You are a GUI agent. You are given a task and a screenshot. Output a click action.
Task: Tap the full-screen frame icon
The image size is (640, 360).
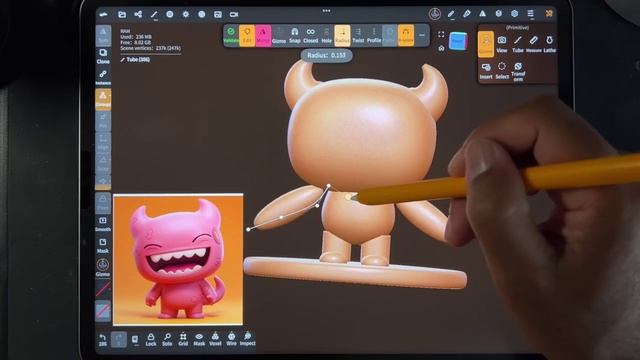coord(441,35)
